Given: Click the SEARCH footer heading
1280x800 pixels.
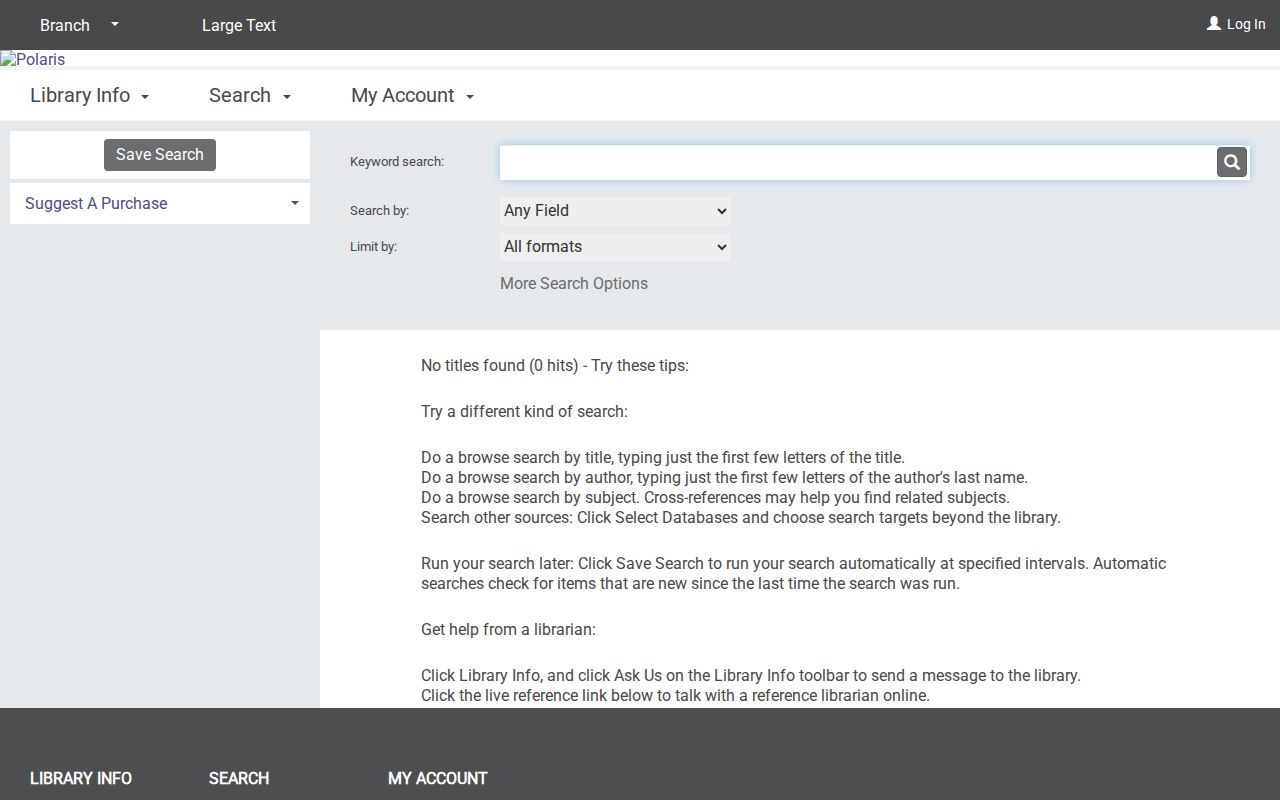Looking at the screenshot, I should 239,778.
